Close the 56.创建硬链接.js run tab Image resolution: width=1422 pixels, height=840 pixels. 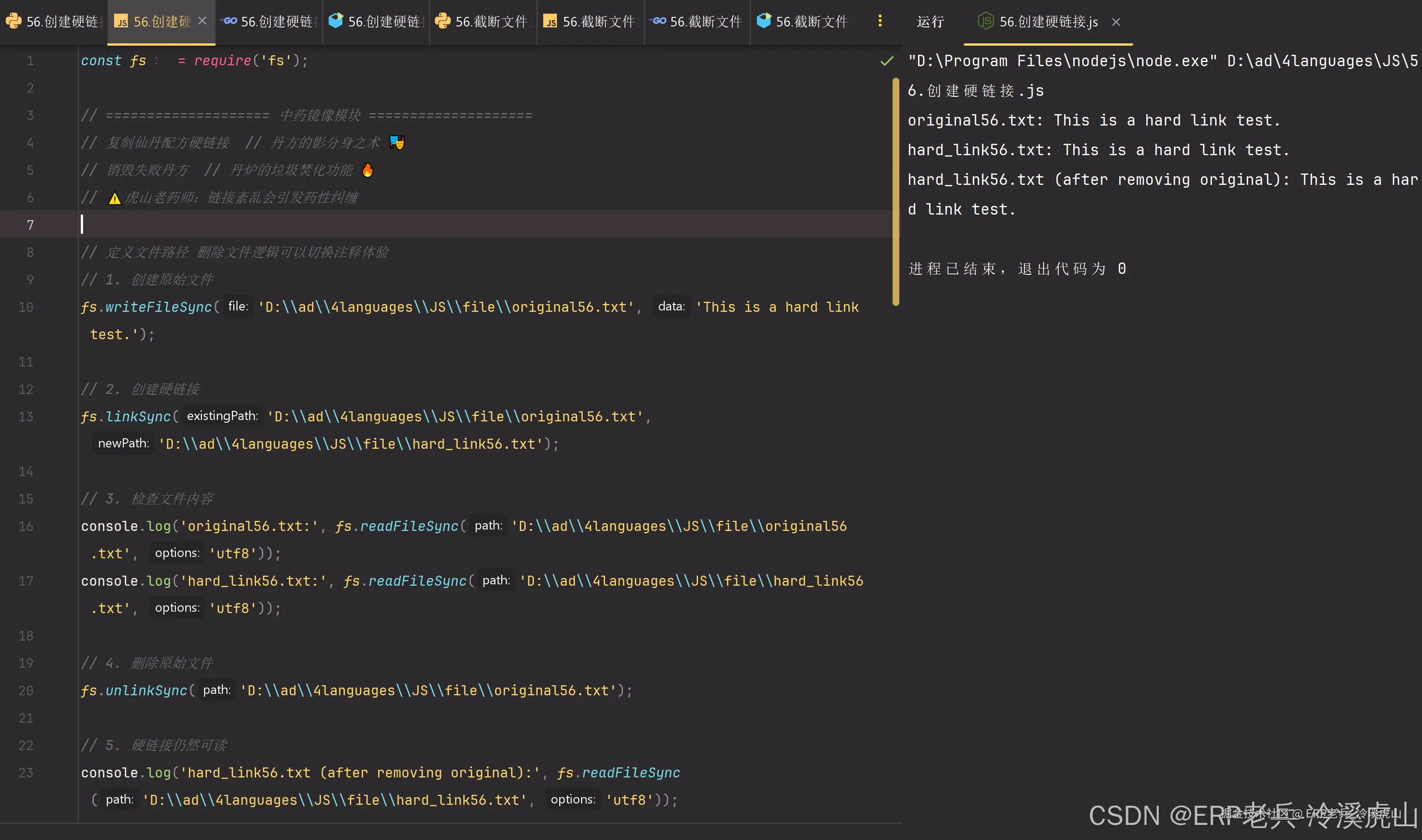pyautogui.click(x=1116, y=22)
